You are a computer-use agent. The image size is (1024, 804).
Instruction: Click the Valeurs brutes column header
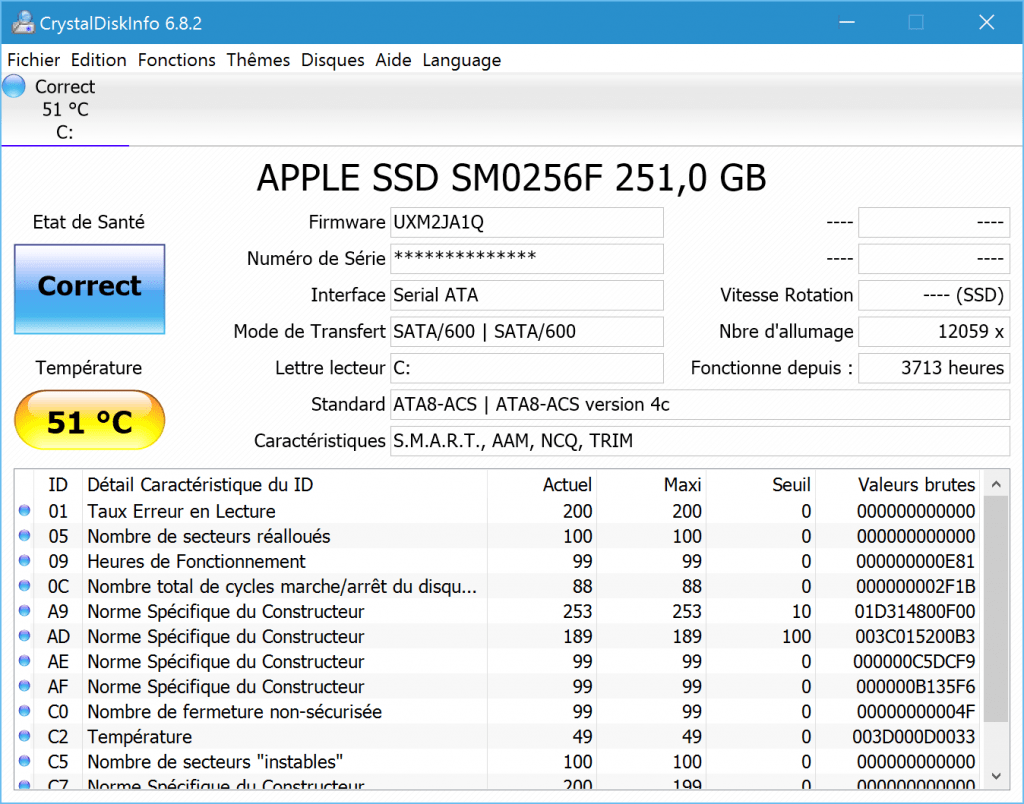pos(897,485)
